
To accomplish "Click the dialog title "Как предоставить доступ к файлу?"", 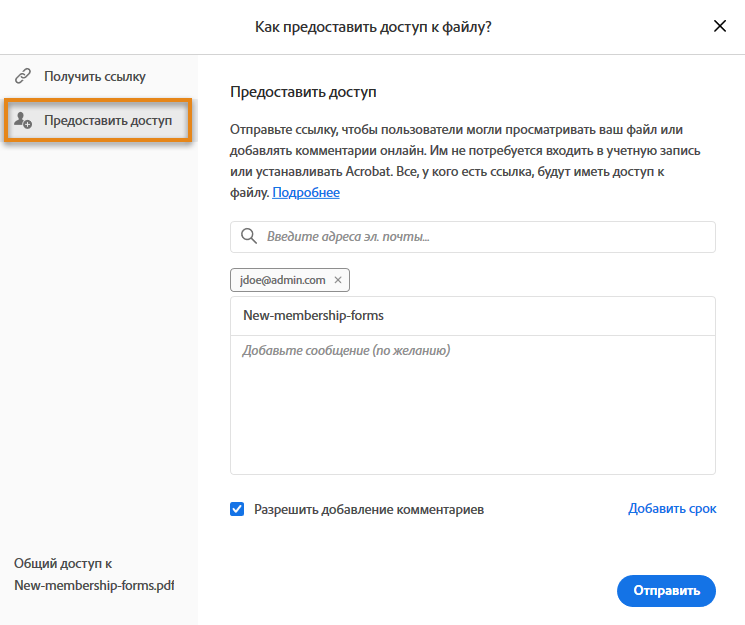I will [x=373, y=27].
